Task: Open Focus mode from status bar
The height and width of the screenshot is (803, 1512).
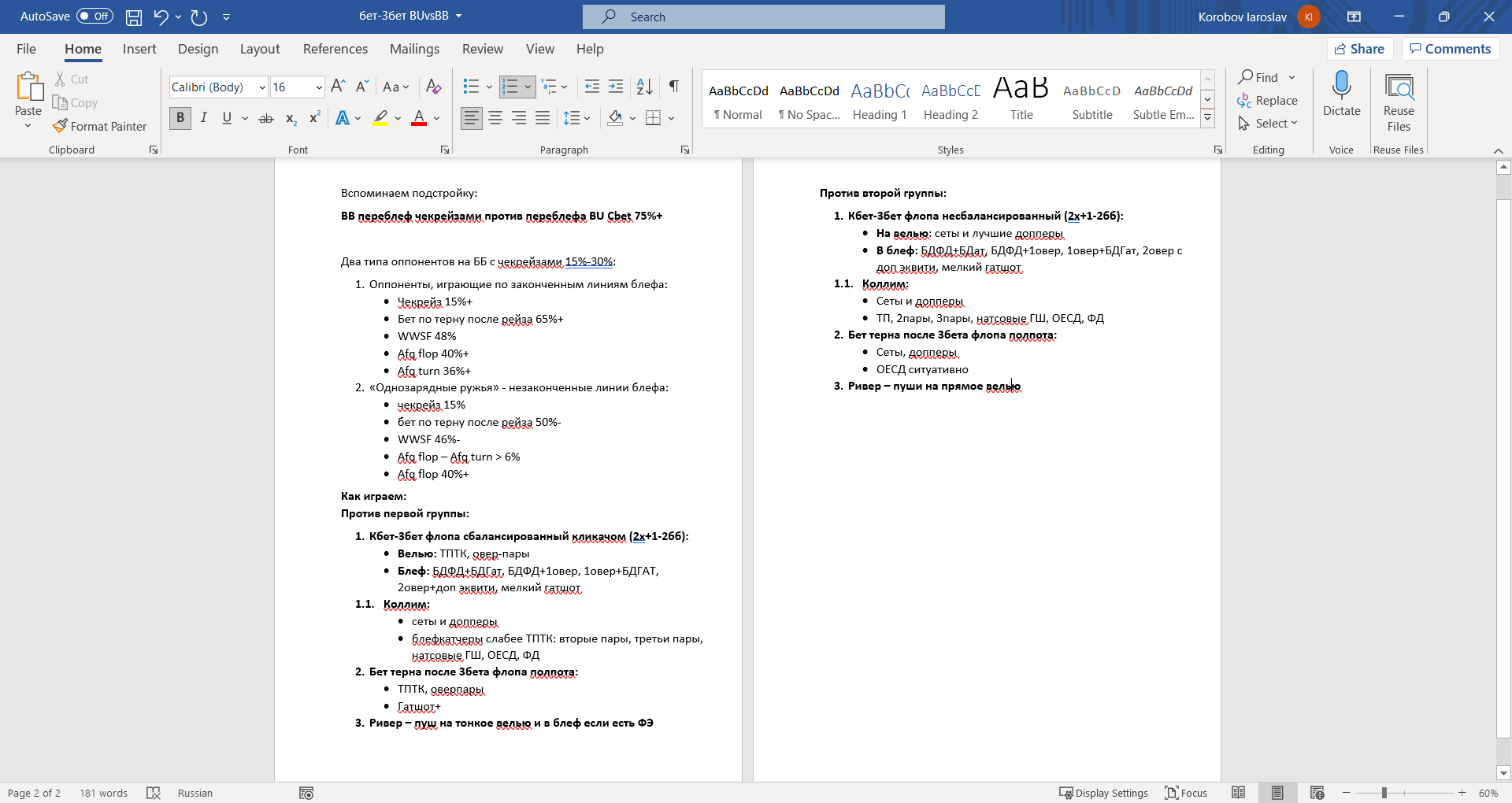Action: [x=1186, y=793]
